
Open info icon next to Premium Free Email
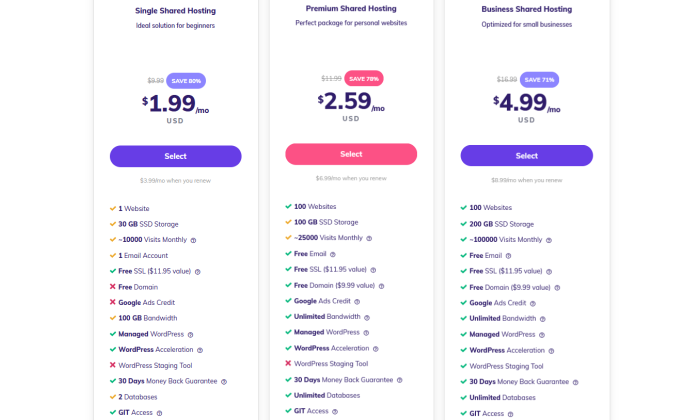pos(333,254)
